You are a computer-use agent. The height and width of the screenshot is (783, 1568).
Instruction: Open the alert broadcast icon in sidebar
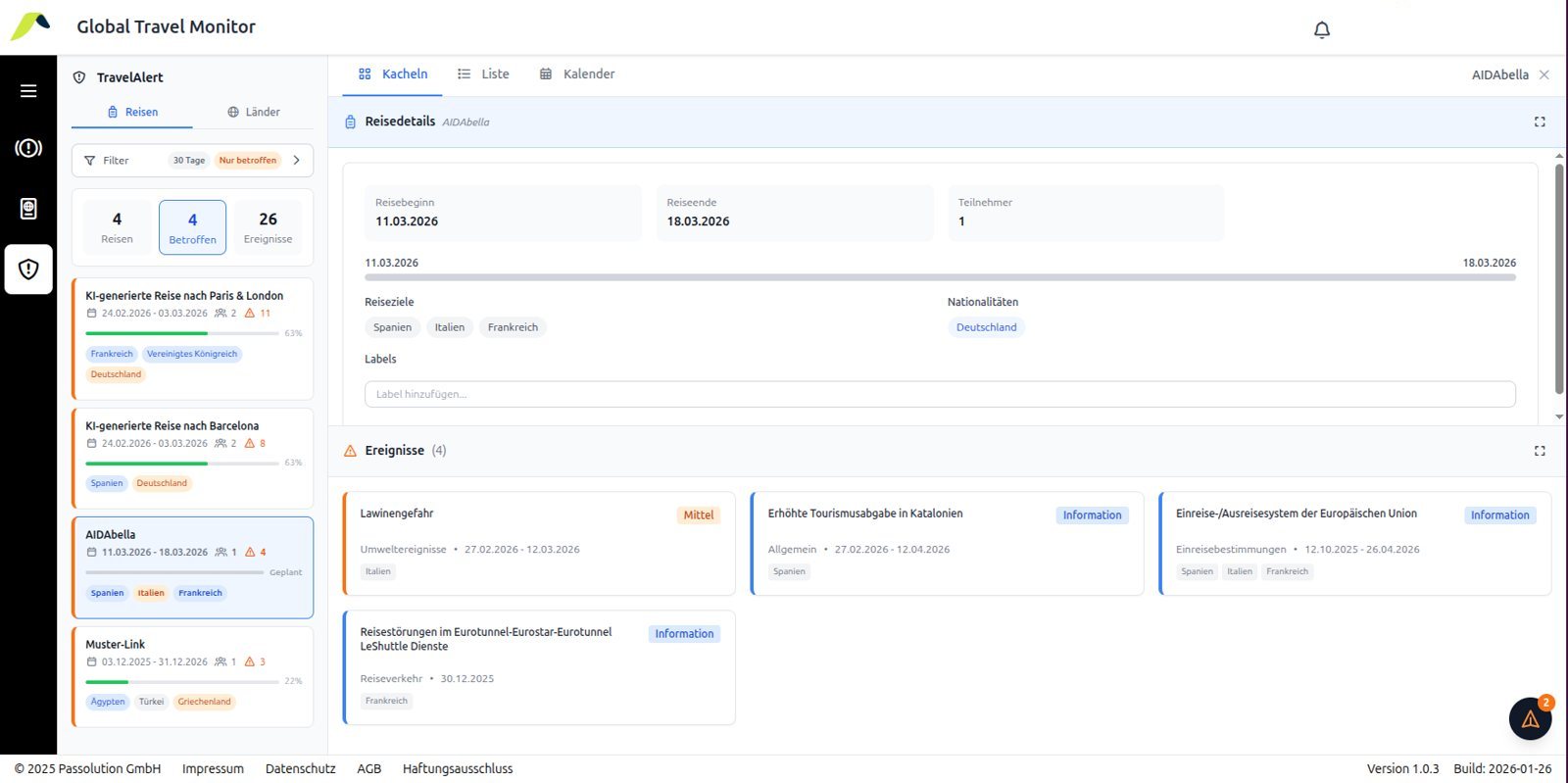(28, 148)
